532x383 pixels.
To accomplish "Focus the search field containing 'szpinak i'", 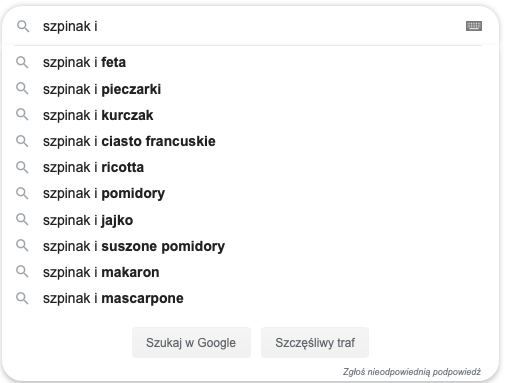I will tap(251, 26).
